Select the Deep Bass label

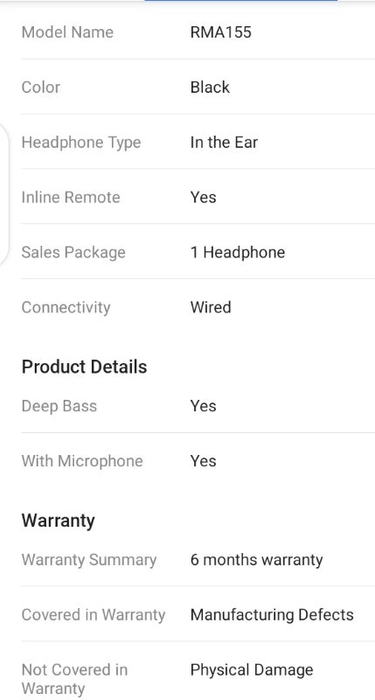(59, 407)
